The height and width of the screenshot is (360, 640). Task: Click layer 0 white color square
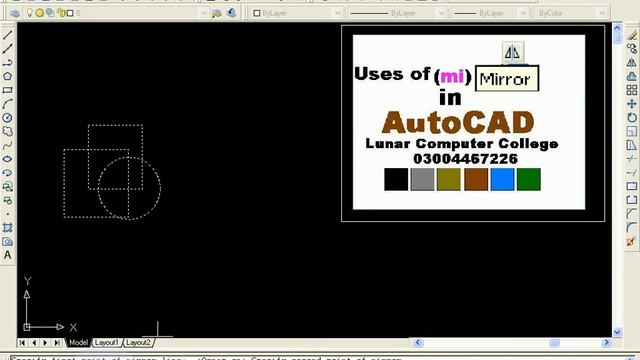click(70, 13)
